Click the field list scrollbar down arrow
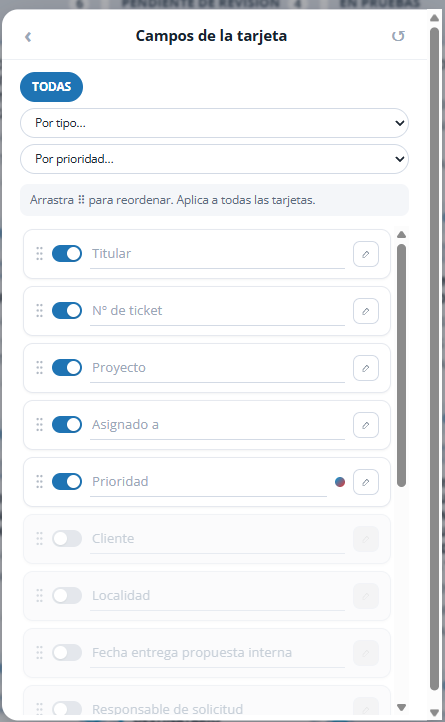Image resolution: width=445 pixels, height=722 pixels. (x=402, y=707)
